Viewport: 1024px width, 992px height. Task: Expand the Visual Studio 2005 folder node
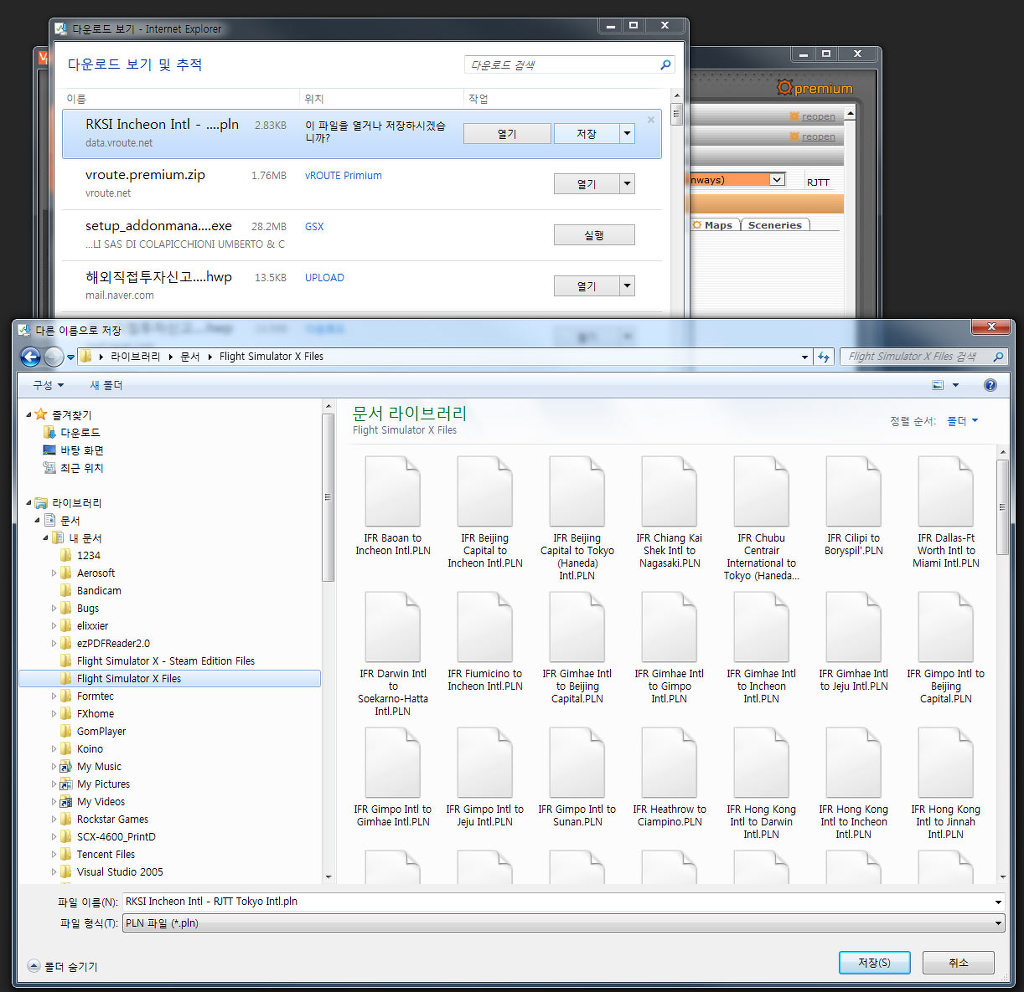coord(54,872)
